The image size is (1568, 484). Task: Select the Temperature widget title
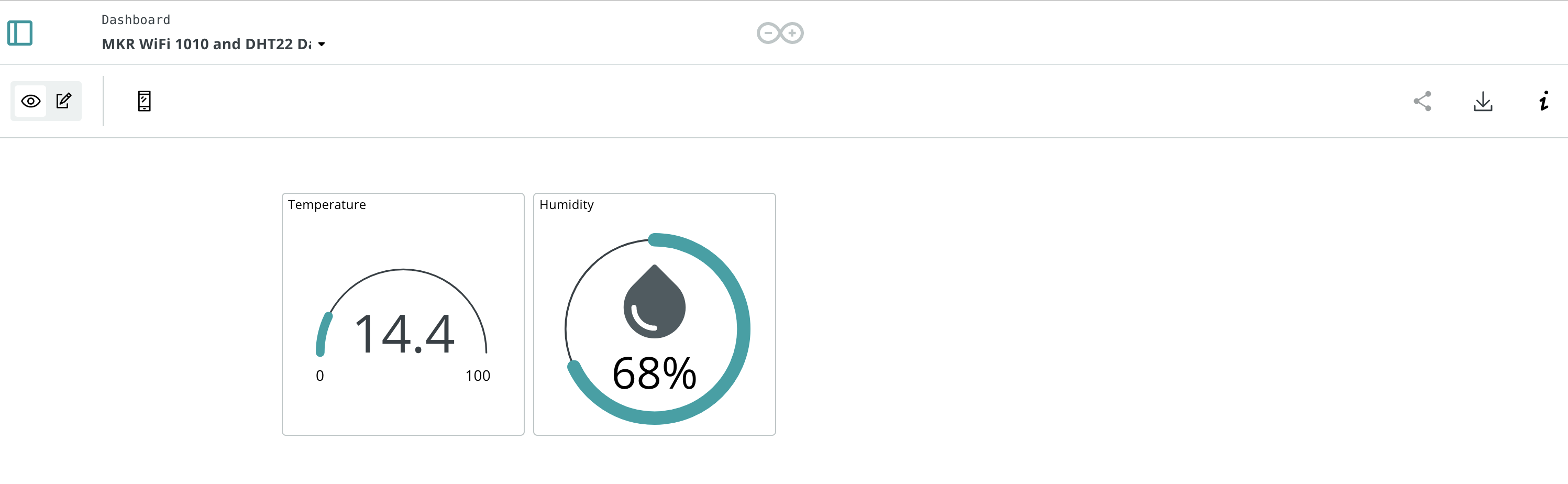coord(327,205)
